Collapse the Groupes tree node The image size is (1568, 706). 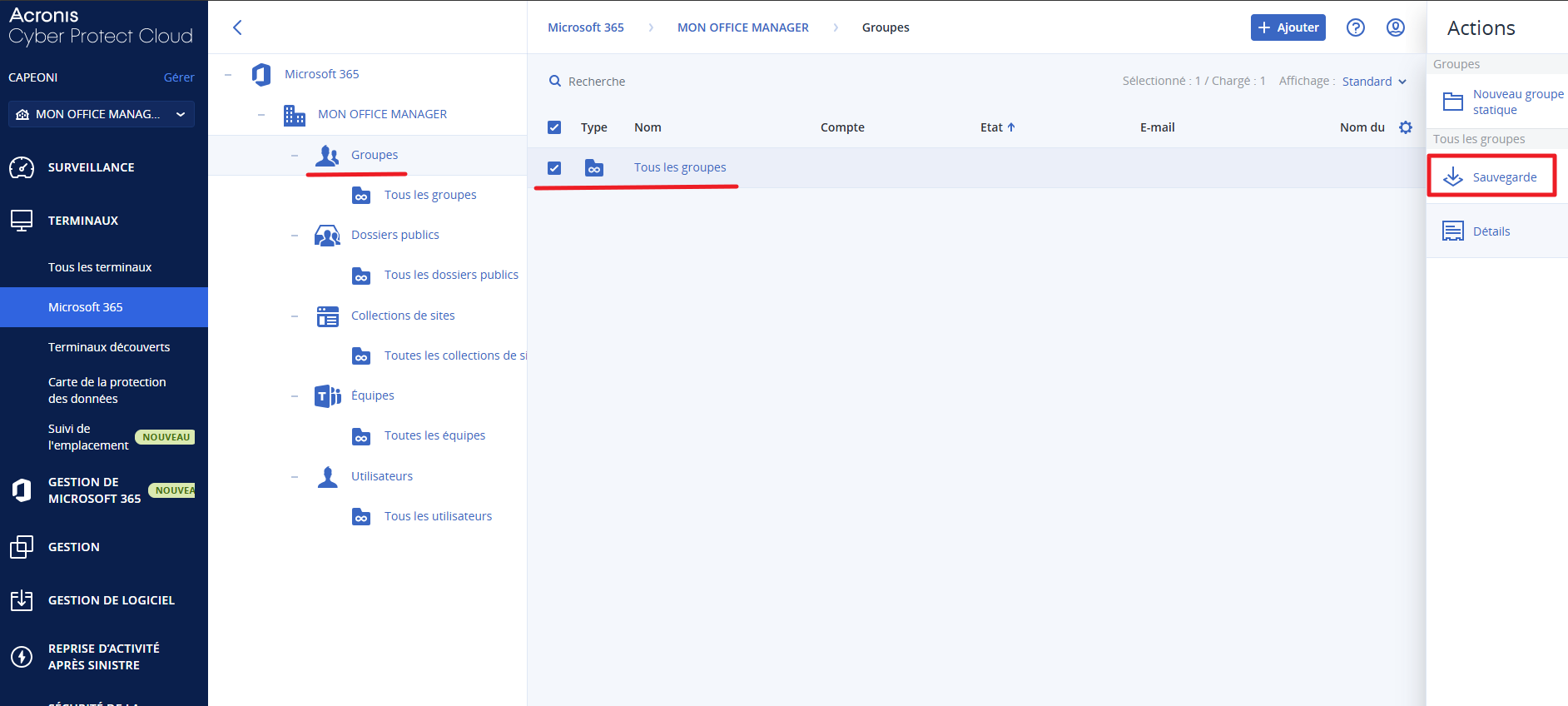point(295,156)
